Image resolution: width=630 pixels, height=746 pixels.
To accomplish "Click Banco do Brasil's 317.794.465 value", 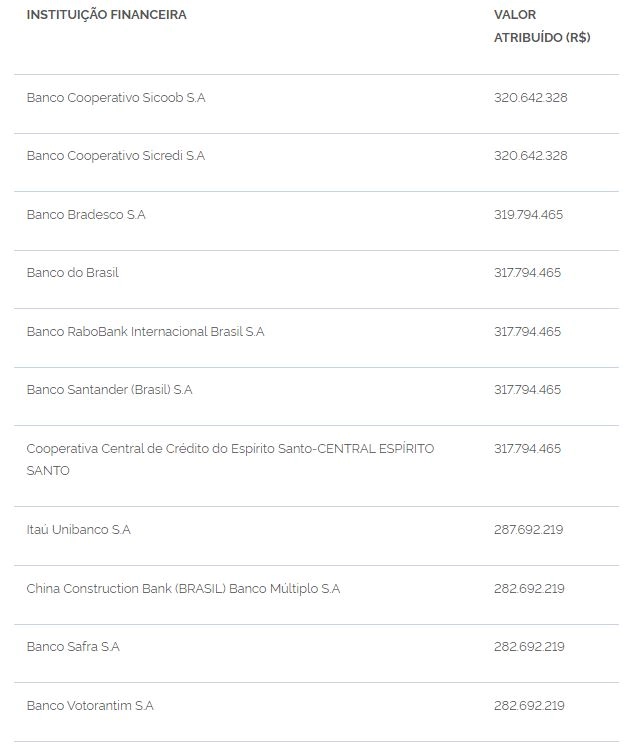I will 527,273.
